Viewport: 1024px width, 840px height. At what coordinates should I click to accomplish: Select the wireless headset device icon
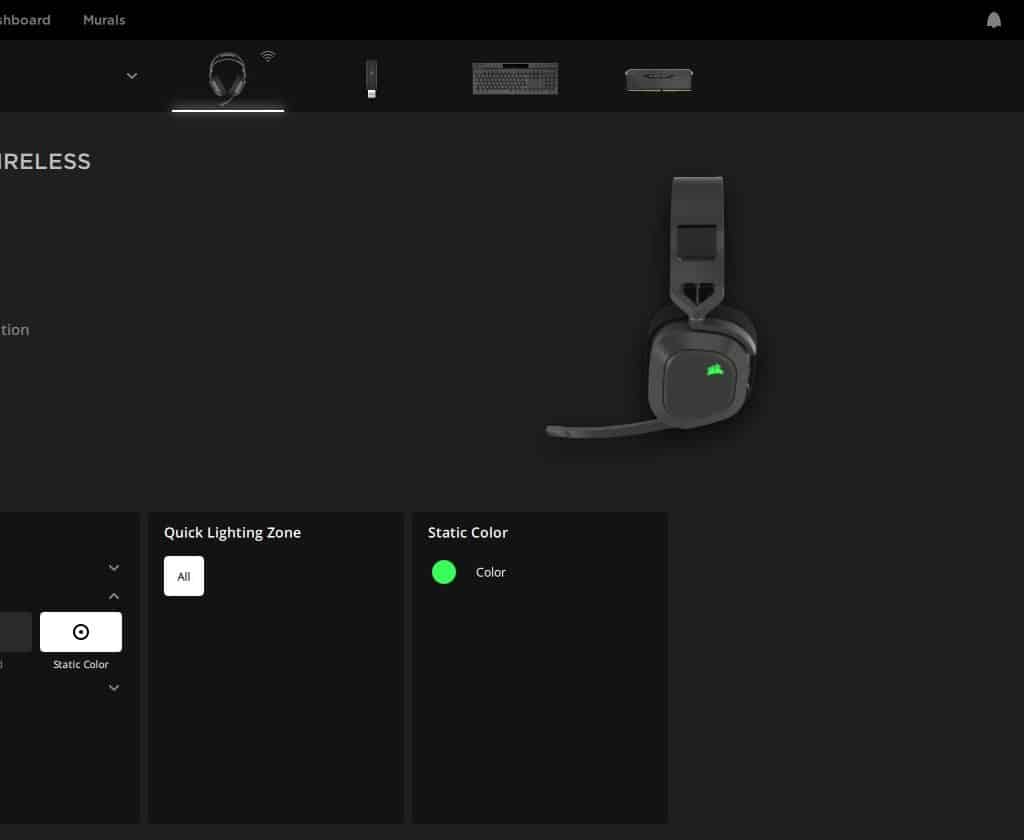coord(227,78)
